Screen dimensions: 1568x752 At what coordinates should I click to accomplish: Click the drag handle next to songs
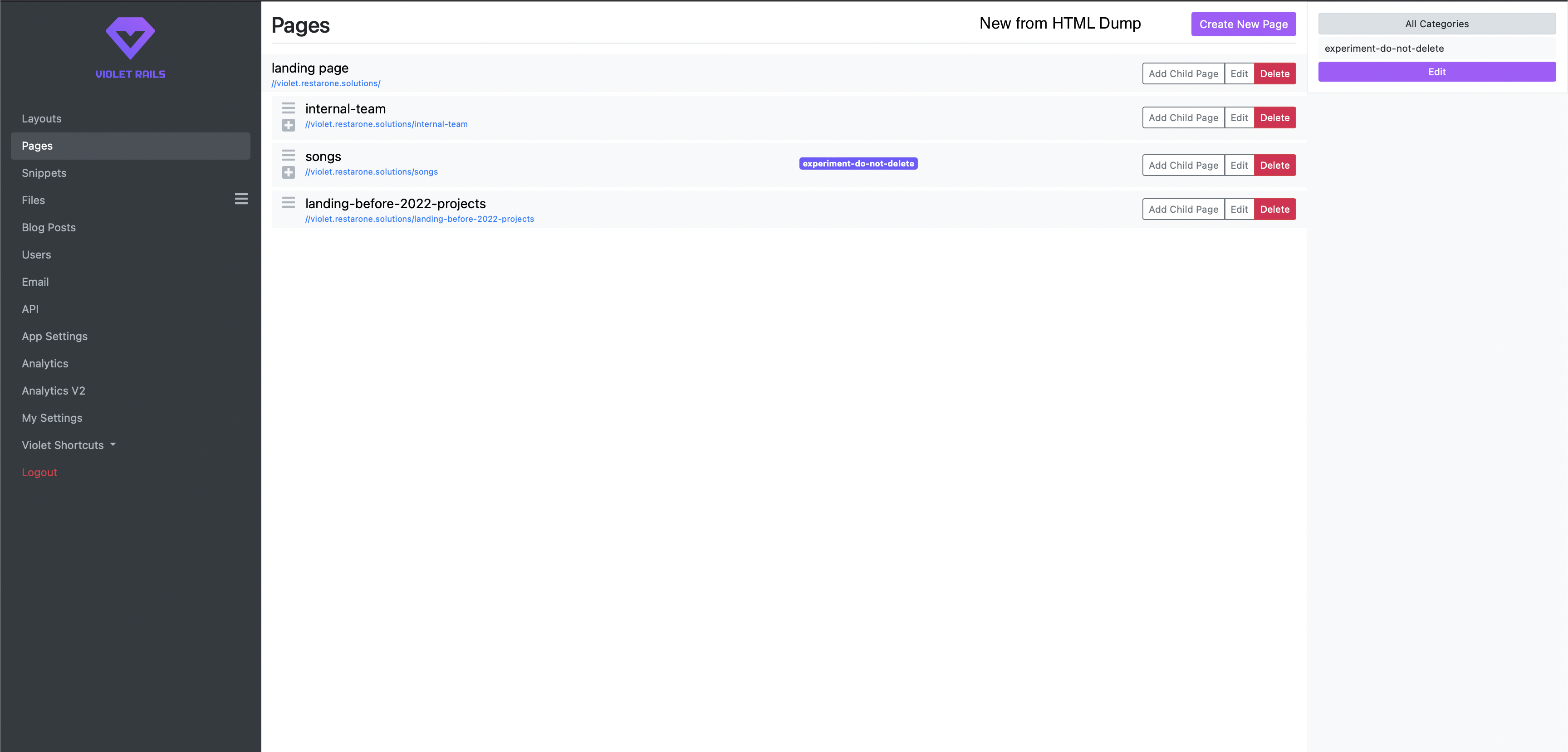pos(289,155)
